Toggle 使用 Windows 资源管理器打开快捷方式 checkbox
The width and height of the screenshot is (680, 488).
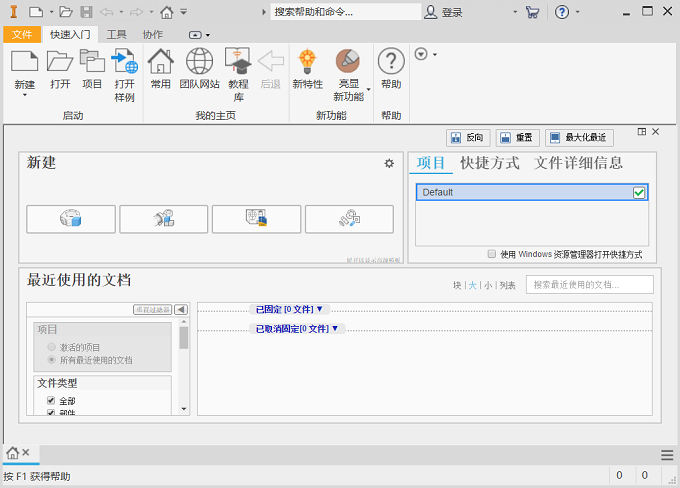(491, 254)
